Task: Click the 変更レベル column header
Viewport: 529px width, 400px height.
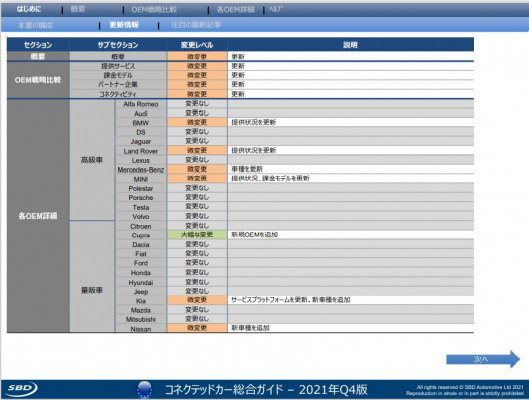Action: pyautogui.click(x=197, y=45)
